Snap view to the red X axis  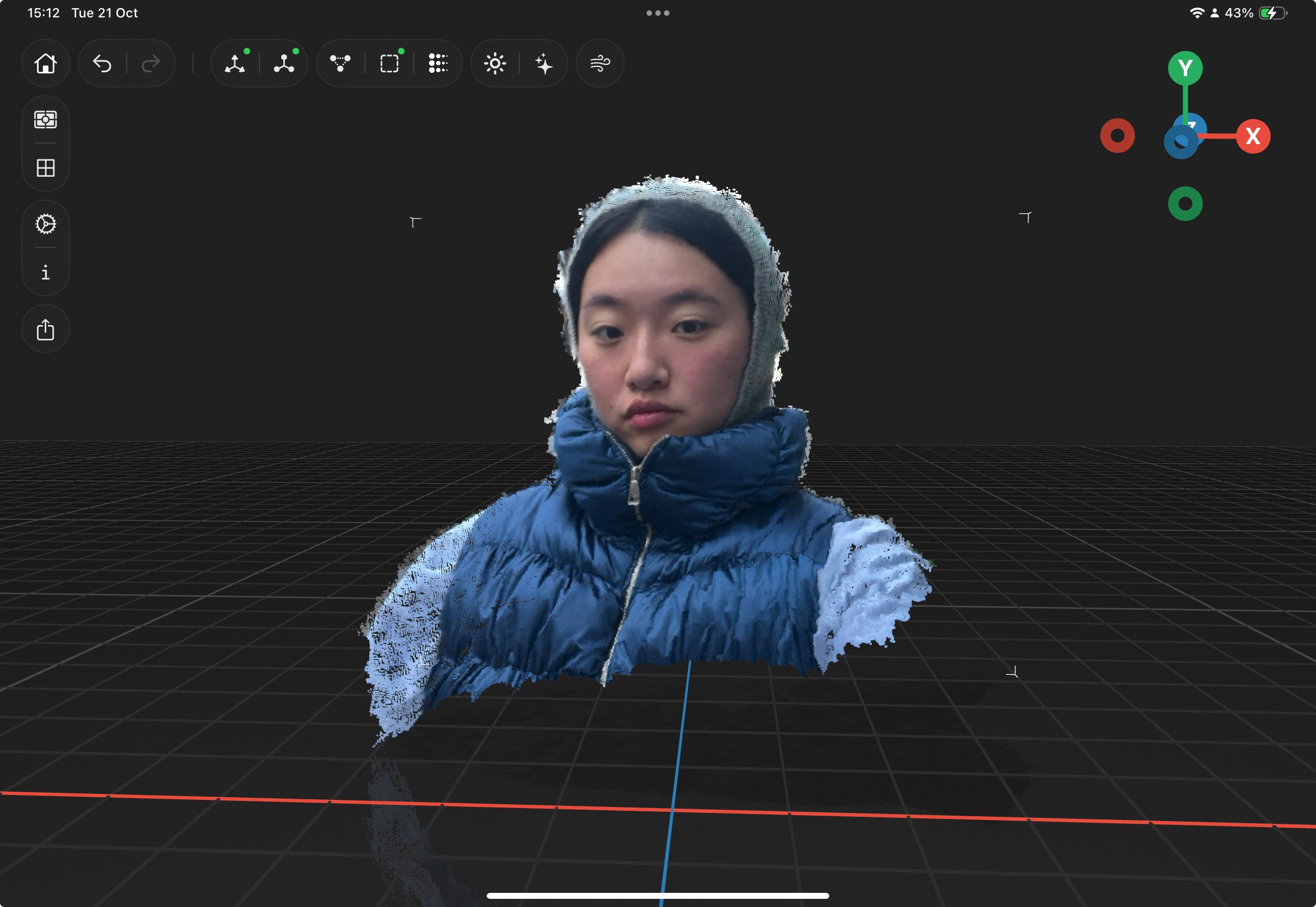click(1253, 136)
